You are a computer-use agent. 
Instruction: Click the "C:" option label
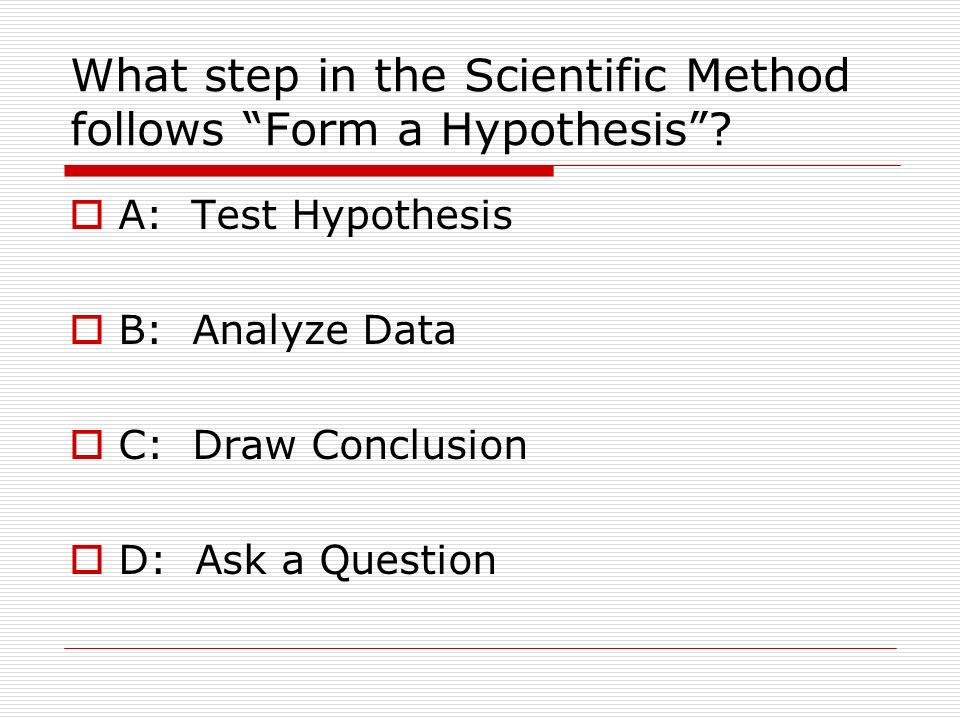click(x=140, y=444)
